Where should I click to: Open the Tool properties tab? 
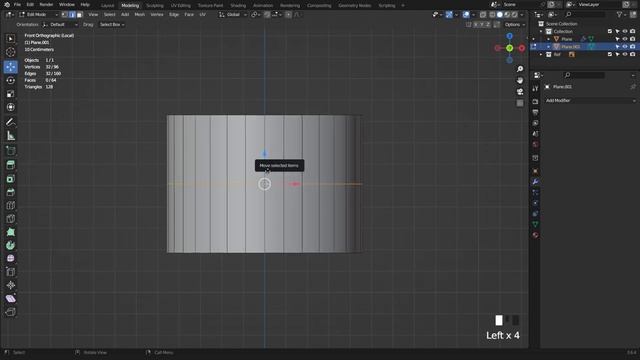[x=536, y=89]
